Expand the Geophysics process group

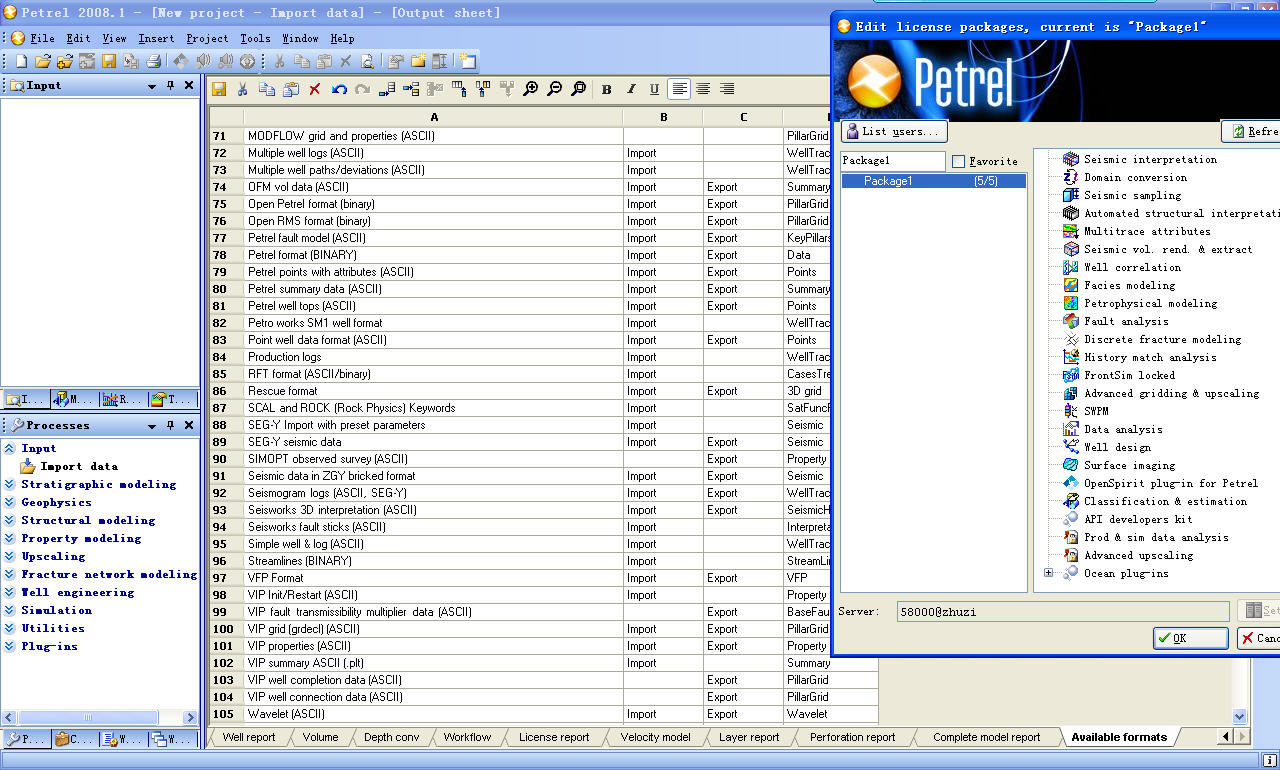10,502
